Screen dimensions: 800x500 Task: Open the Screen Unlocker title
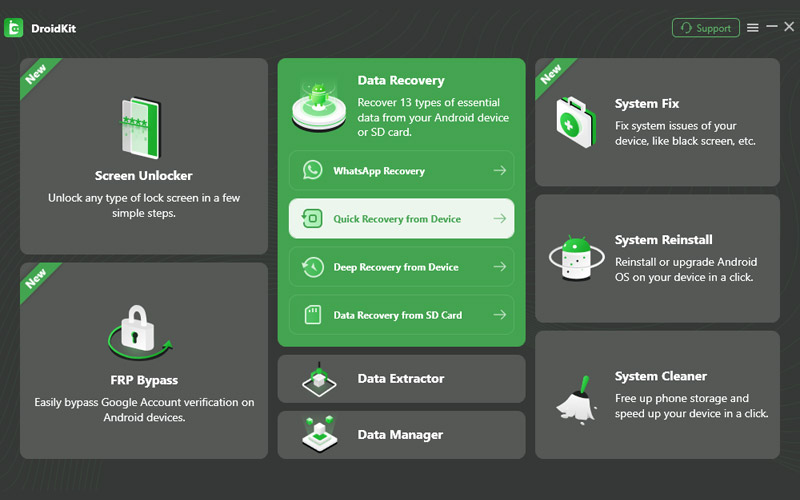tap(143, 176)
